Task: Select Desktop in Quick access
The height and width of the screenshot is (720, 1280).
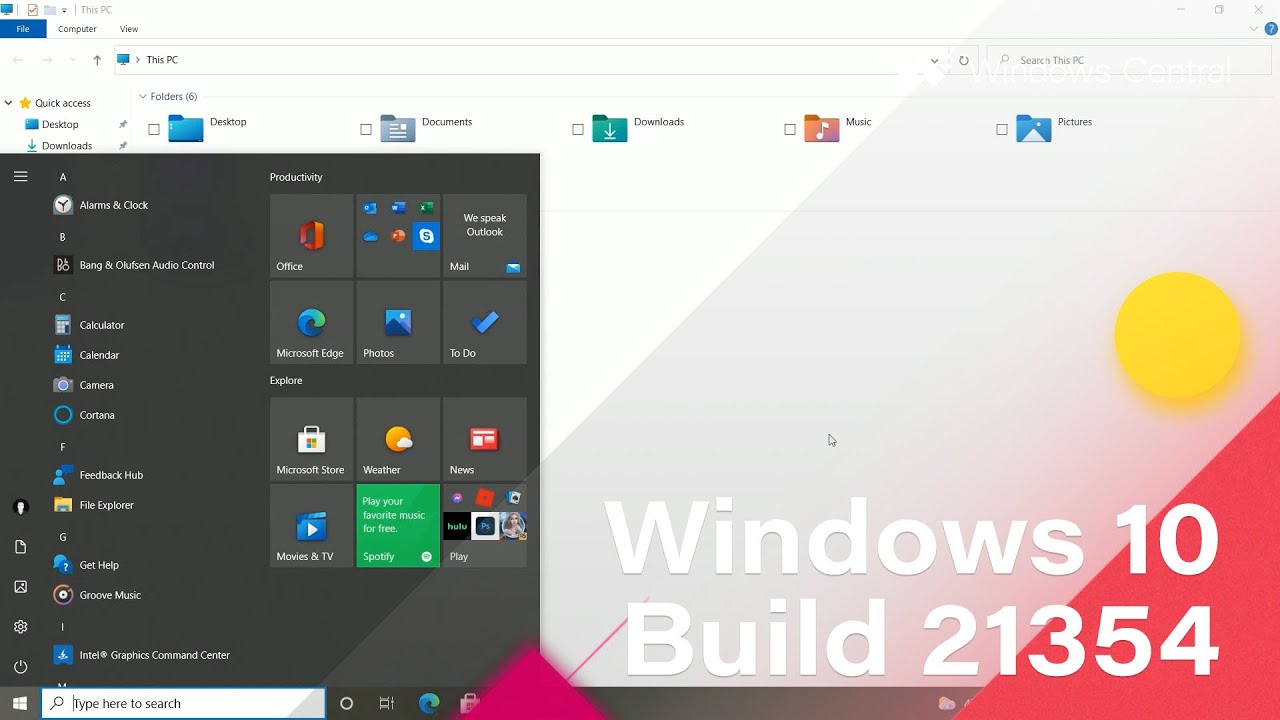Action: [60, 125]
